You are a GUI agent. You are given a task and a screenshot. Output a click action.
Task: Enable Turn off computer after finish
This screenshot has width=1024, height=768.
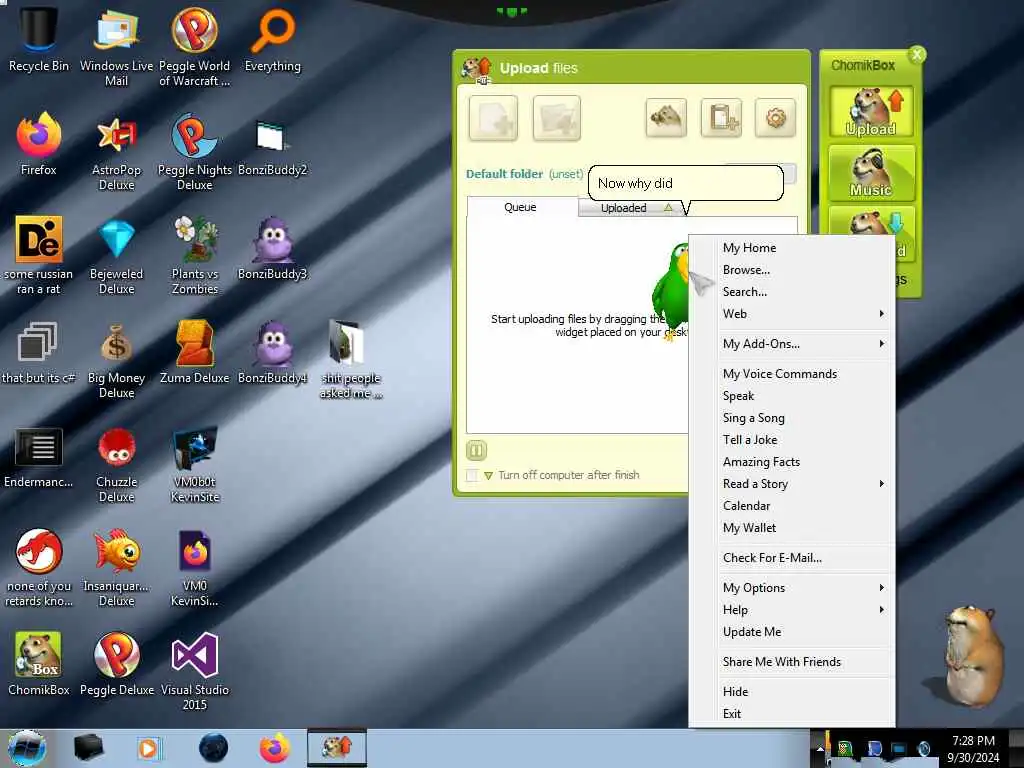pyautogui.click(x=472, y=475)
